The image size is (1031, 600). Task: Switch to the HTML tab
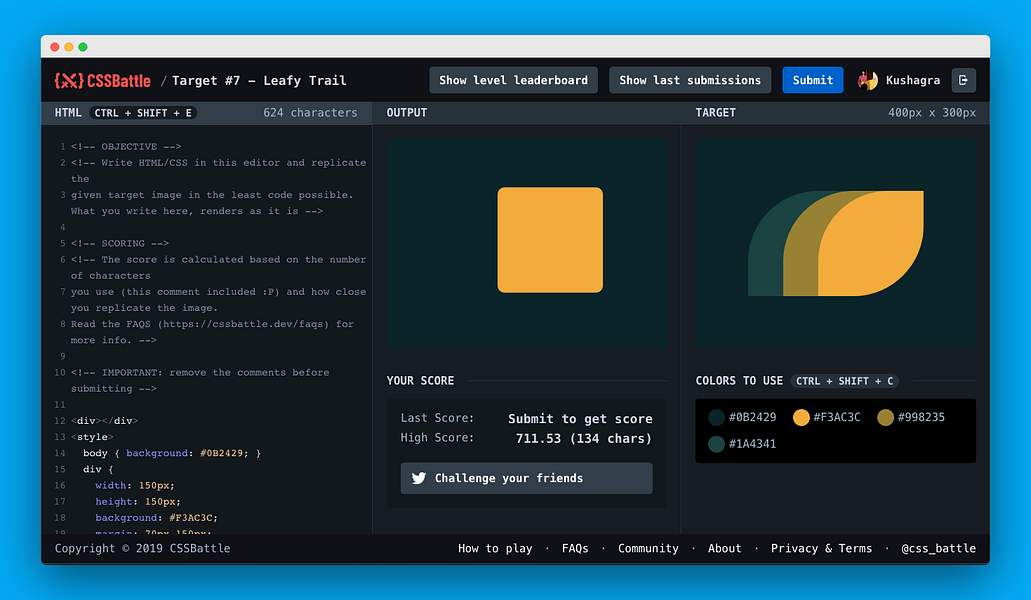click(68, 112)
